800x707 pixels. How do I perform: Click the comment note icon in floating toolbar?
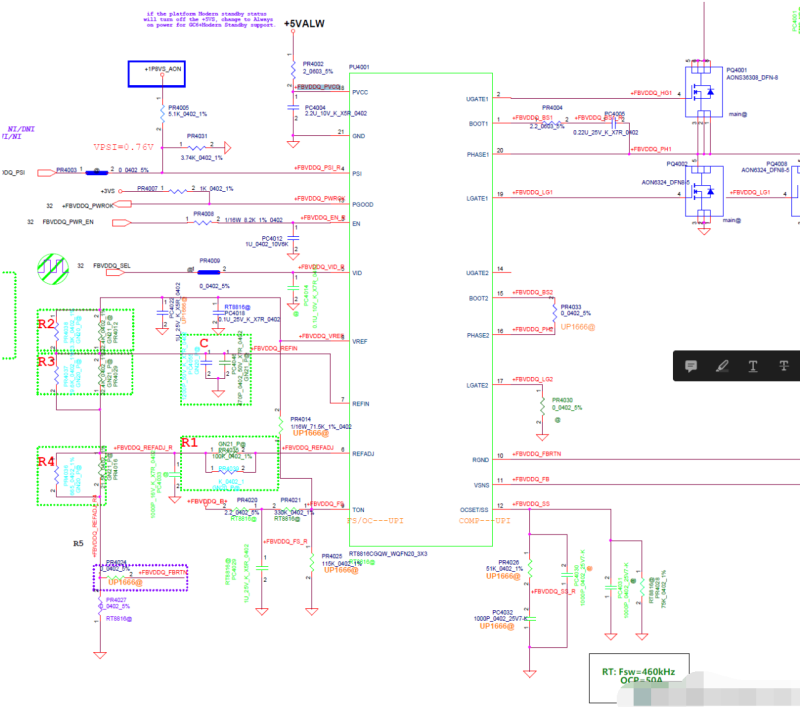[690, 366]
